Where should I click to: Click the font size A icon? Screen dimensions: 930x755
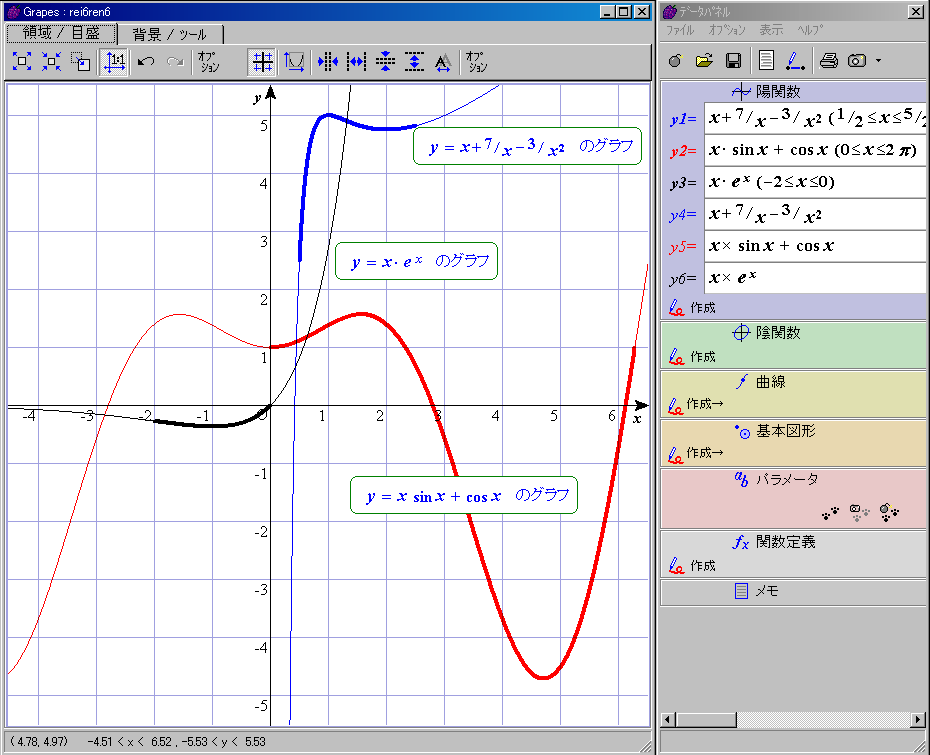click(x=443, y=62)
